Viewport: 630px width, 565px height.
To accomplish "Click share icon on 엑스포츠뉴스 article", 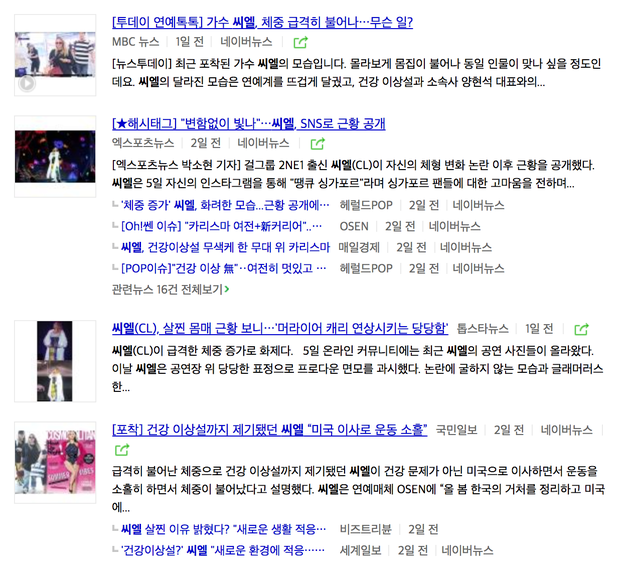I will (318, 143).
